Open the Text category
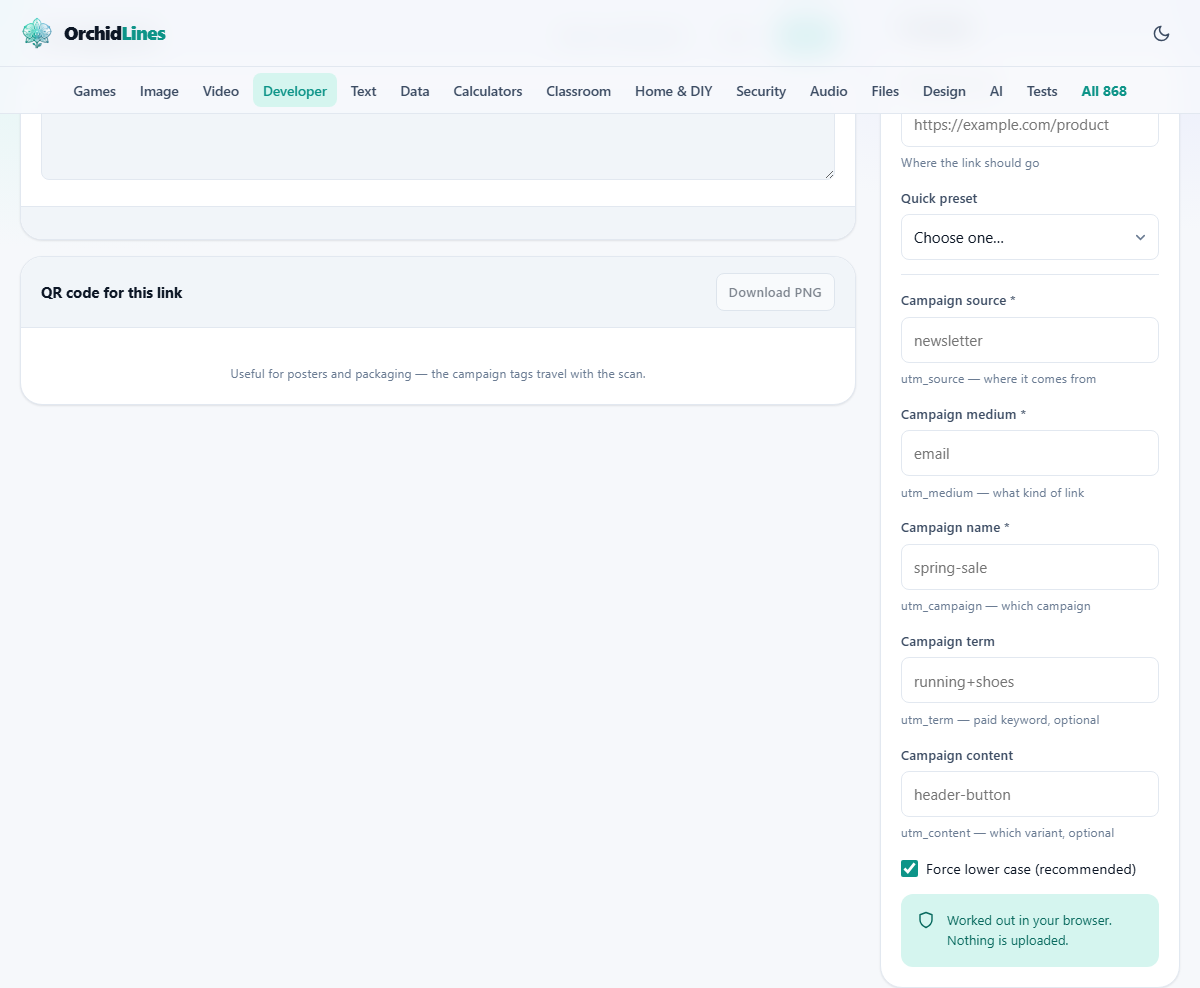 pyautogui.click(x=363, y=91)
